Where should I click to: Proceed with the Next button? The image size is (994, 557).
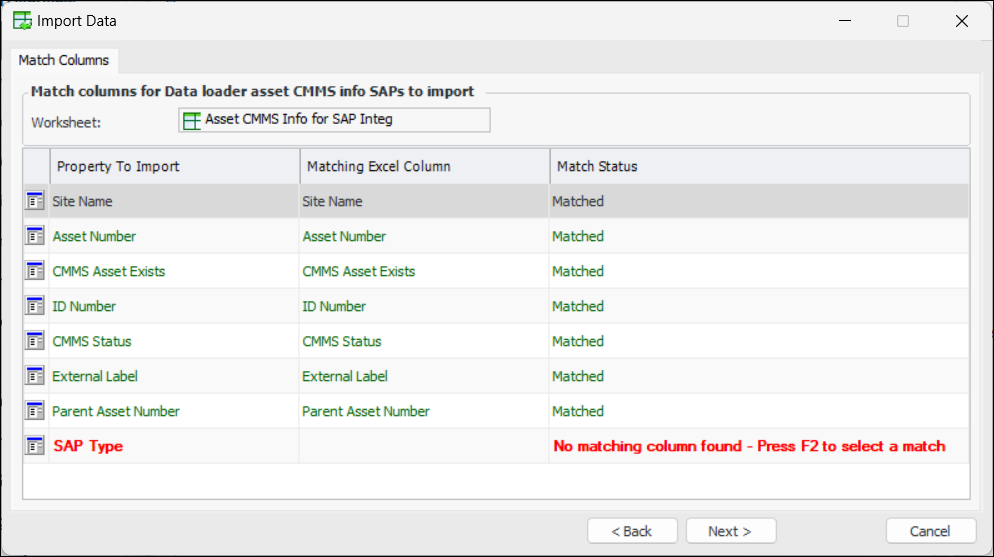click(730, 531)
